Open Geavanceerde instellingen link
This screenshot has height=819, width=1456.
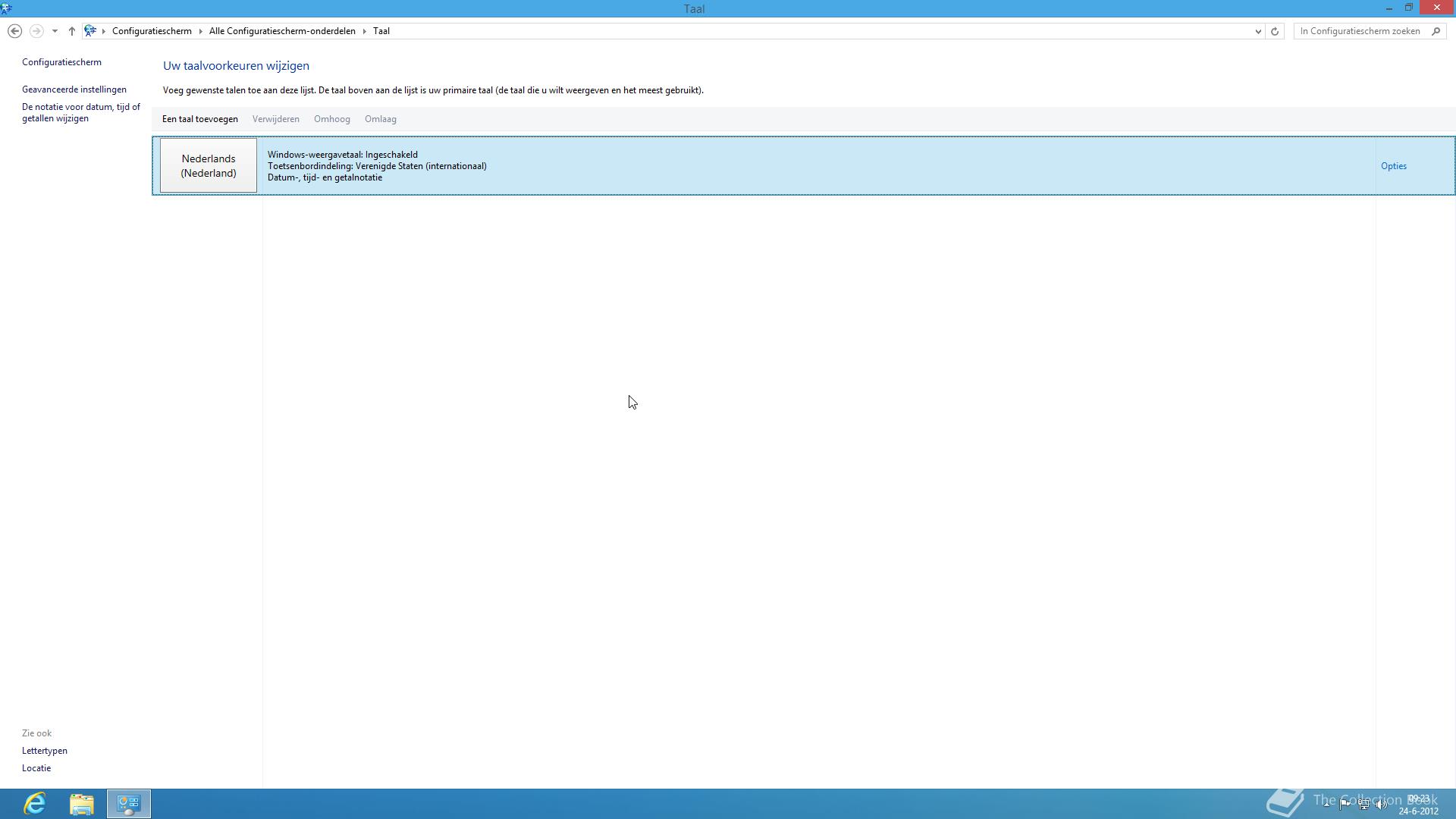point(74,89)
